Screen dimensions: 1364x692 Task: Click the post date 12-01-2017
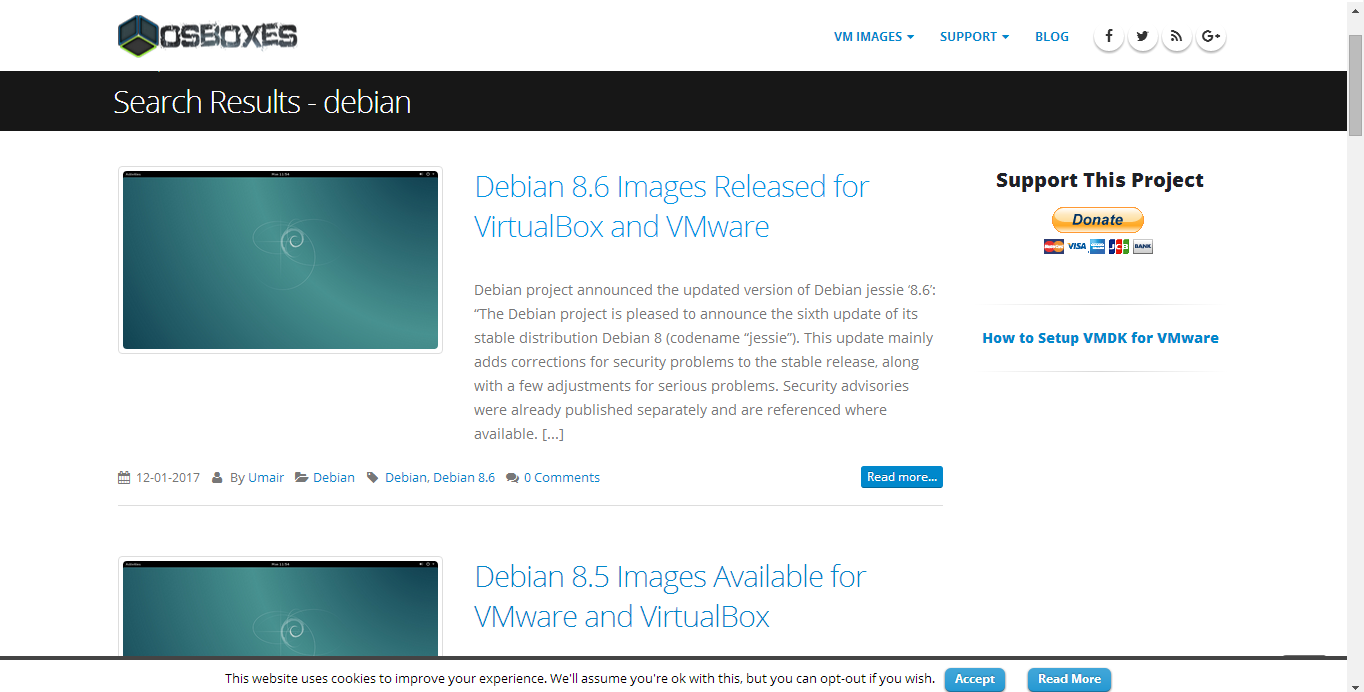tap(168, 478)
